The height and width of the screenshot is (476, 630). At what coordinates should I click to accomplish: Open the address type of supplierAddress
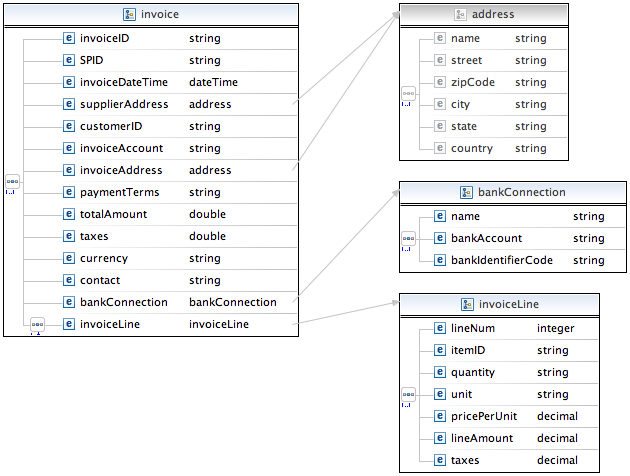[210, 104]
